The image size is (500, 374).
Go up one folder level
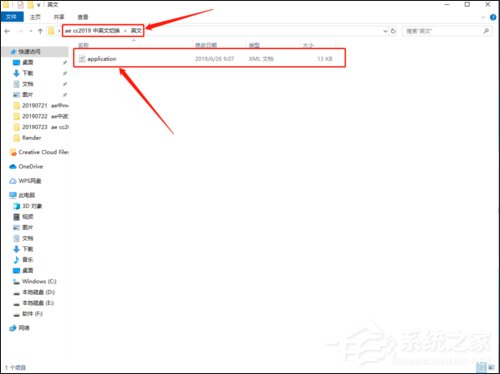[40, 31]
